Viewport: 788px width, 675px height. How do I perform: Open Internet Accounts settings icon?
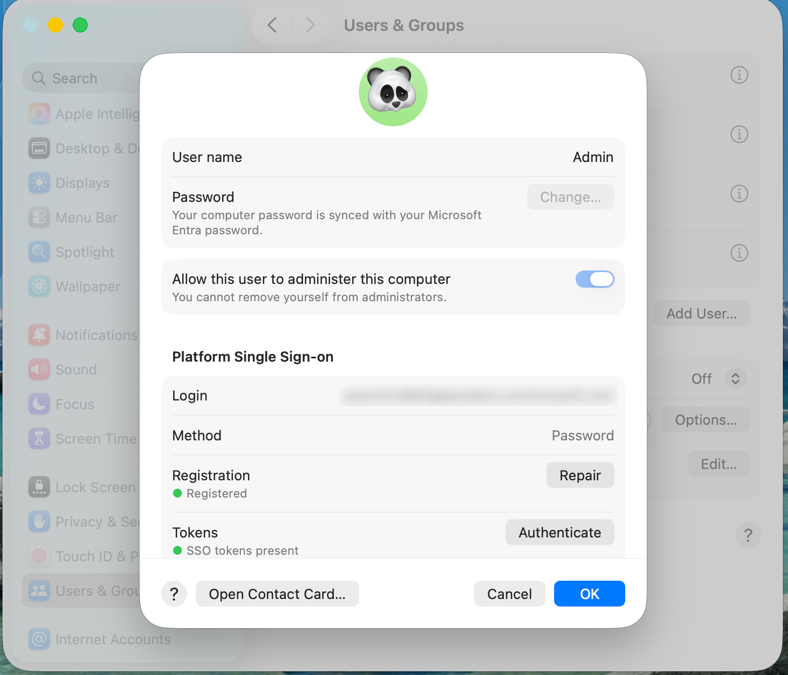[39, 639]
